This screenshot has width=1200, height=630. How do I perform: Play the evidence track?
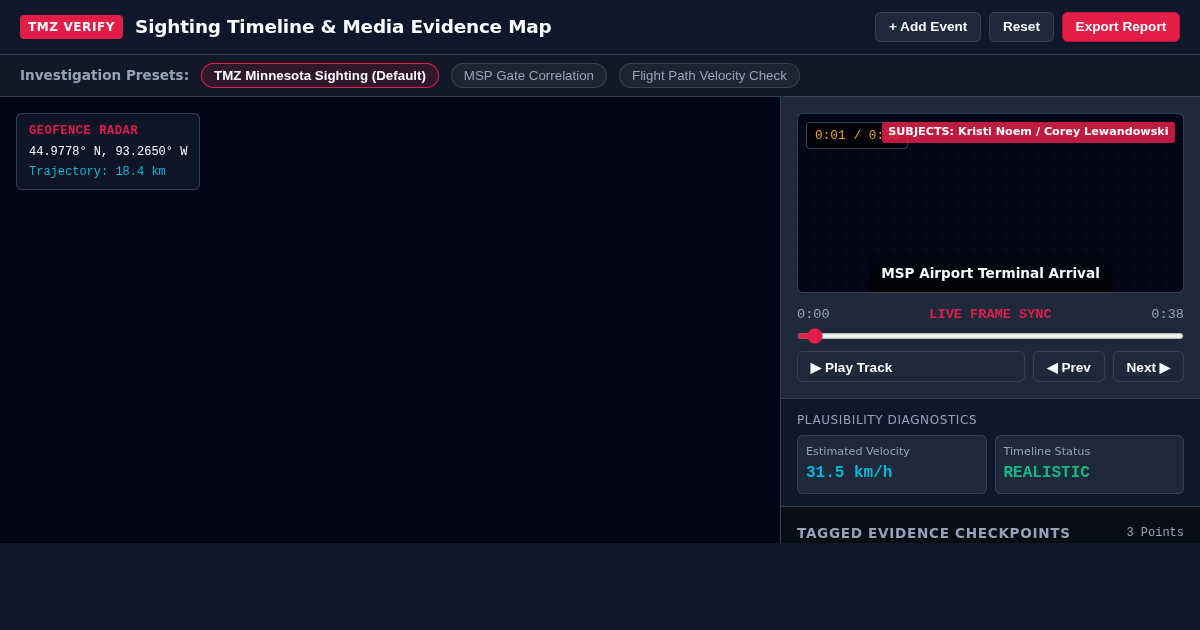tap(911, 367)
